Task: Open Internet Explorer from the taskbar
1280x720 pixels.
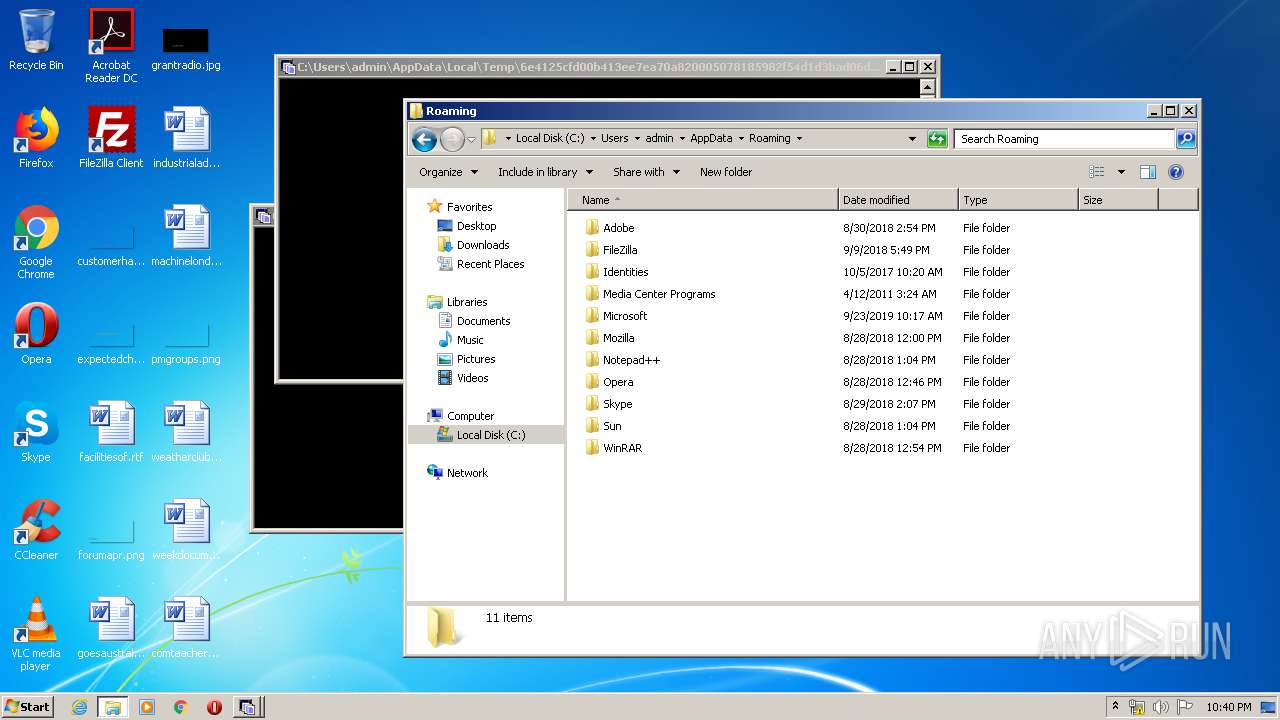Action: click(79, 707)
